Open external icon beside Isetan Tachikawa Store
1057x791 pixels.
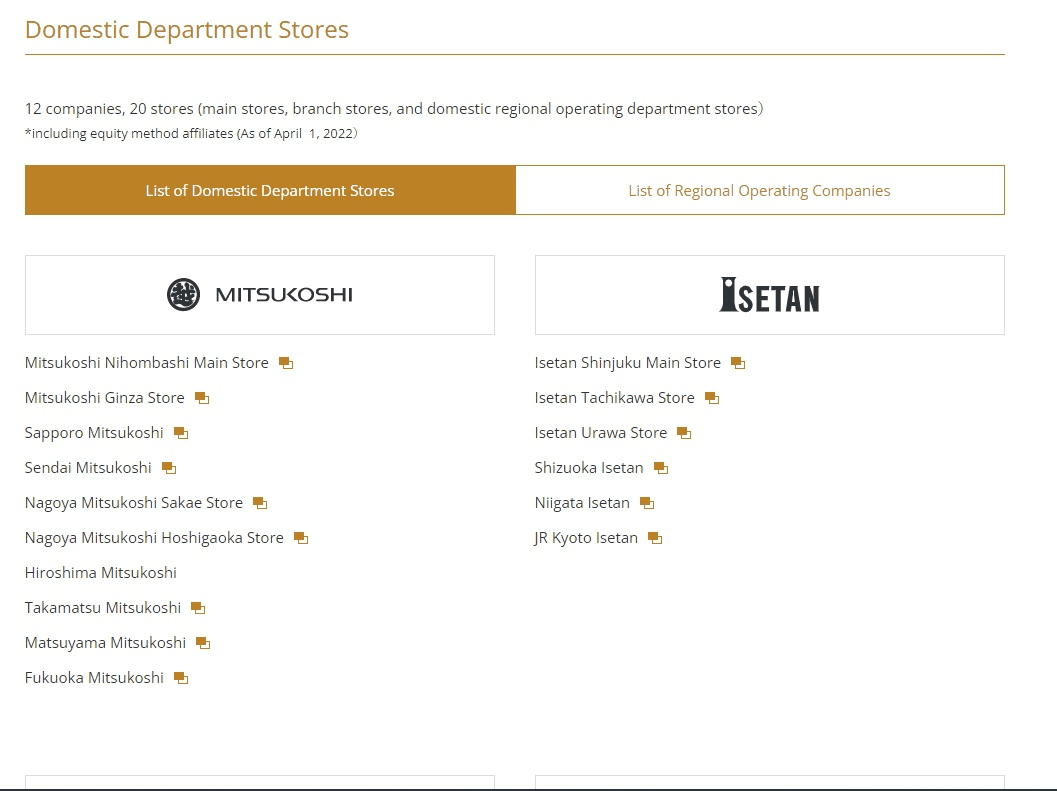712,399
